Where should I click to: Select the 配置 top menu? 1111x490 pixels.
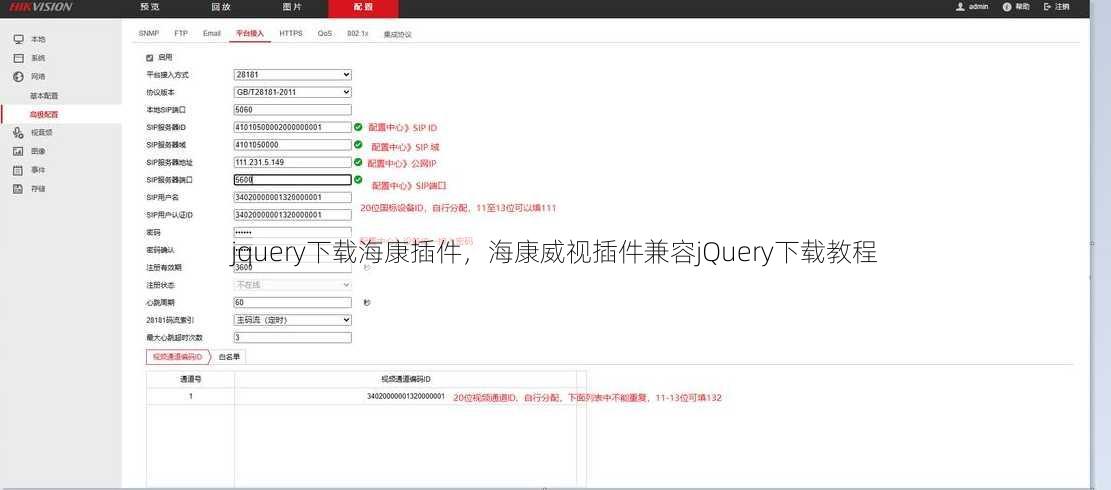[x=363, y=8]
